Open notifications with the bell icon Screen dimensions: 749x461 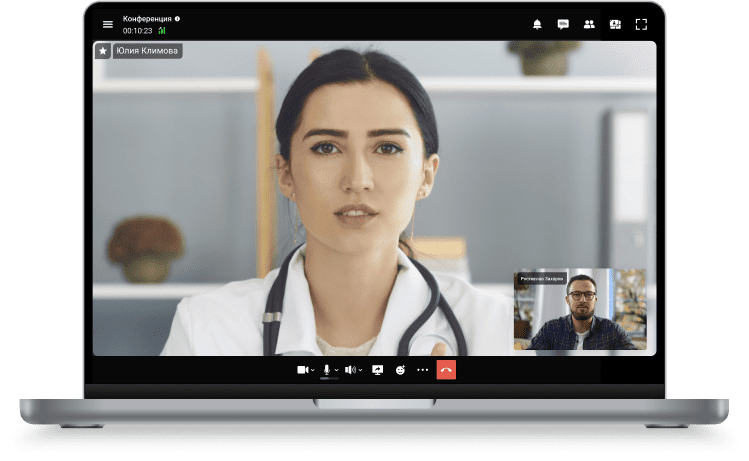coord(537,24)
